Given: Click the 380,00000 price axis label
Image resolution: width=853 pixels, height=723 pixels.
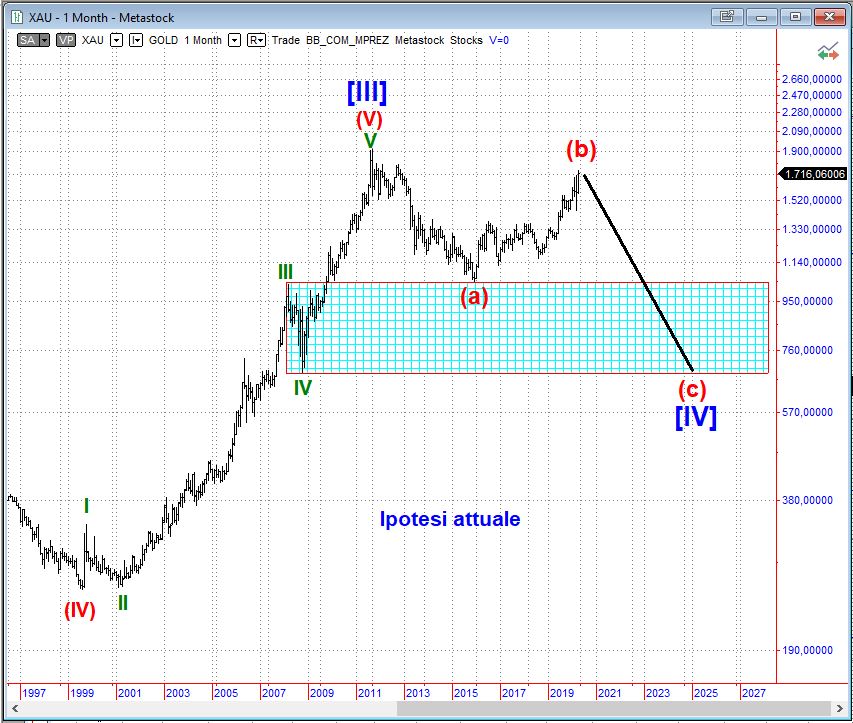Looking at the screenshot, I should (807, 500).
